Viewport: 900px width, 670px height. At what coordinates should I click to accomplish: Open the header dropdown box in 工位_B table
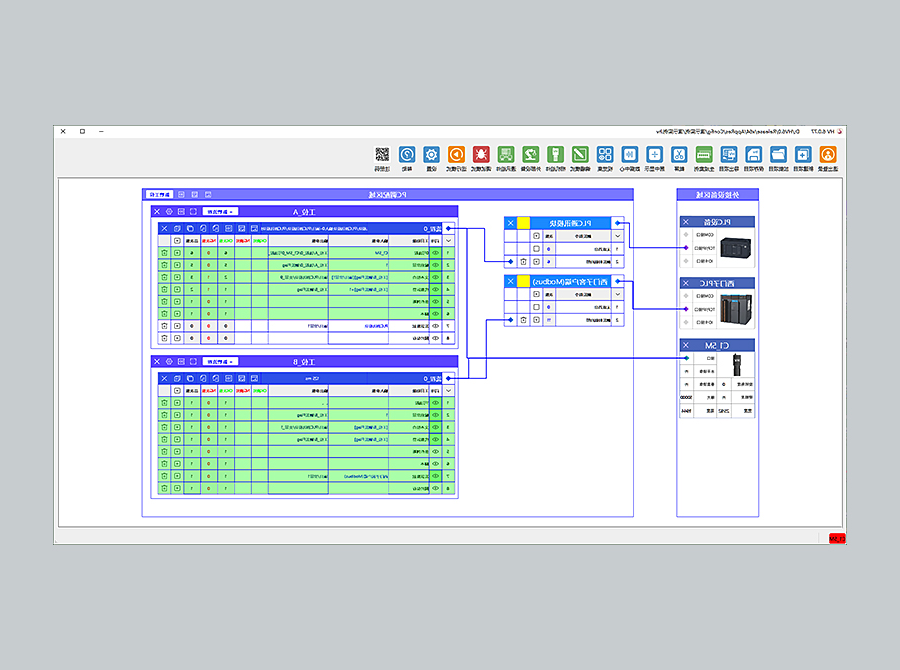(177, 391)
